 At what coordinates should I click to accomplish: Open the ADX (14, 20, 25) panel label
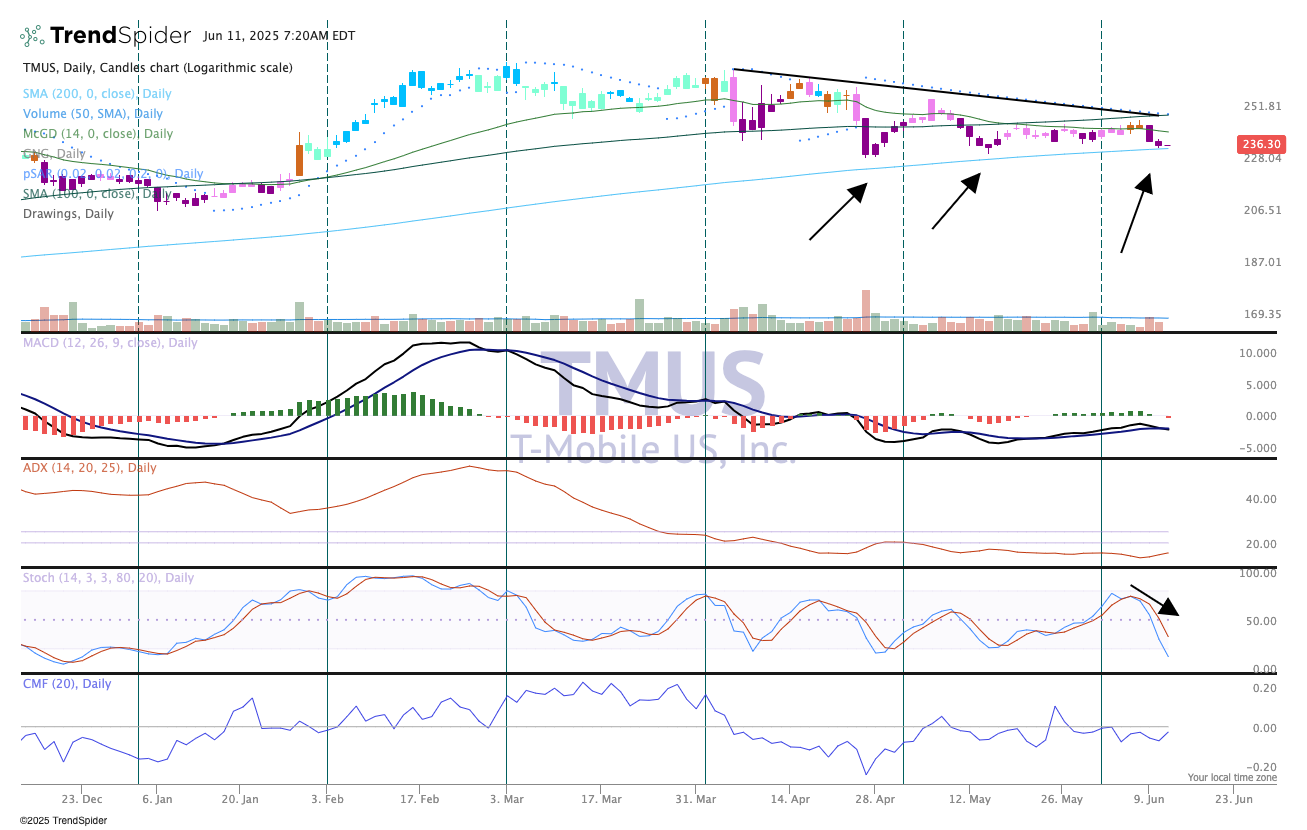coord(90,468)
